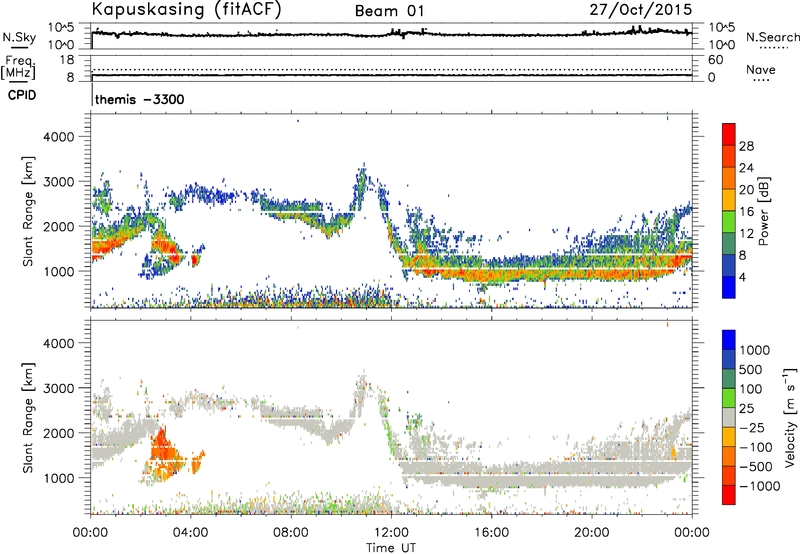Click the red bottom of velocity colorbar
This screenshot has width=800, height=554.
(x=729, y=495)
